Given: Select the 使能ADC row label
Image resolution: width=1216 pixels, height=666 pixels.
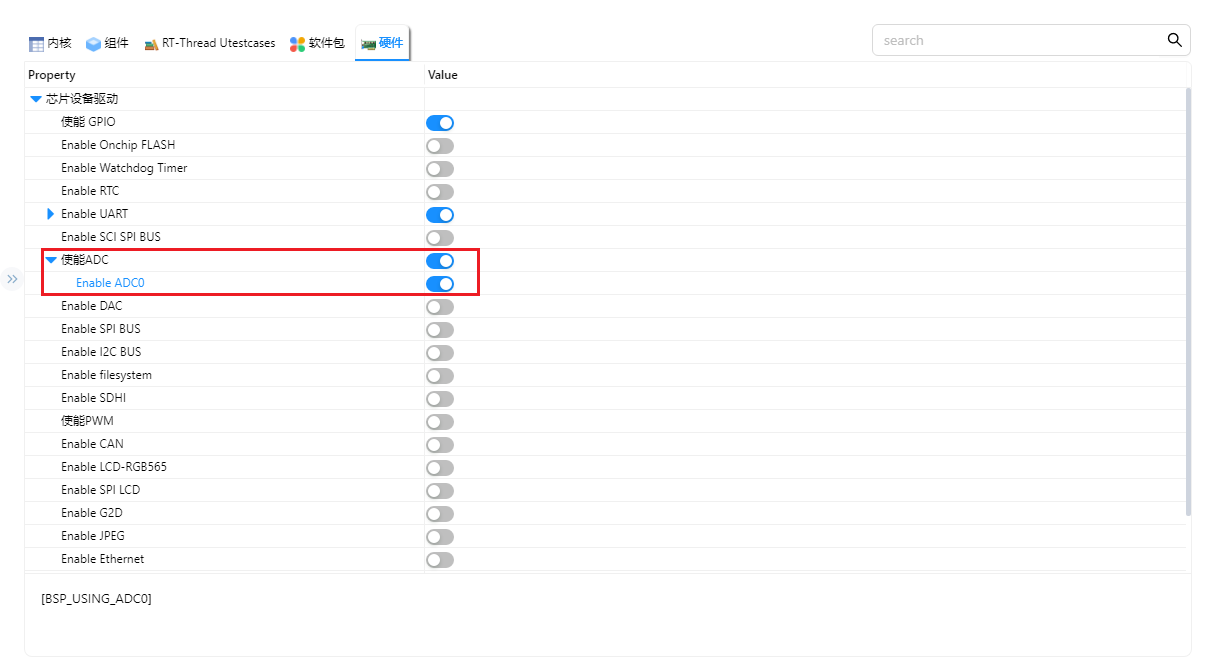Looking at the screenshot, I should (x=85, y=260).
